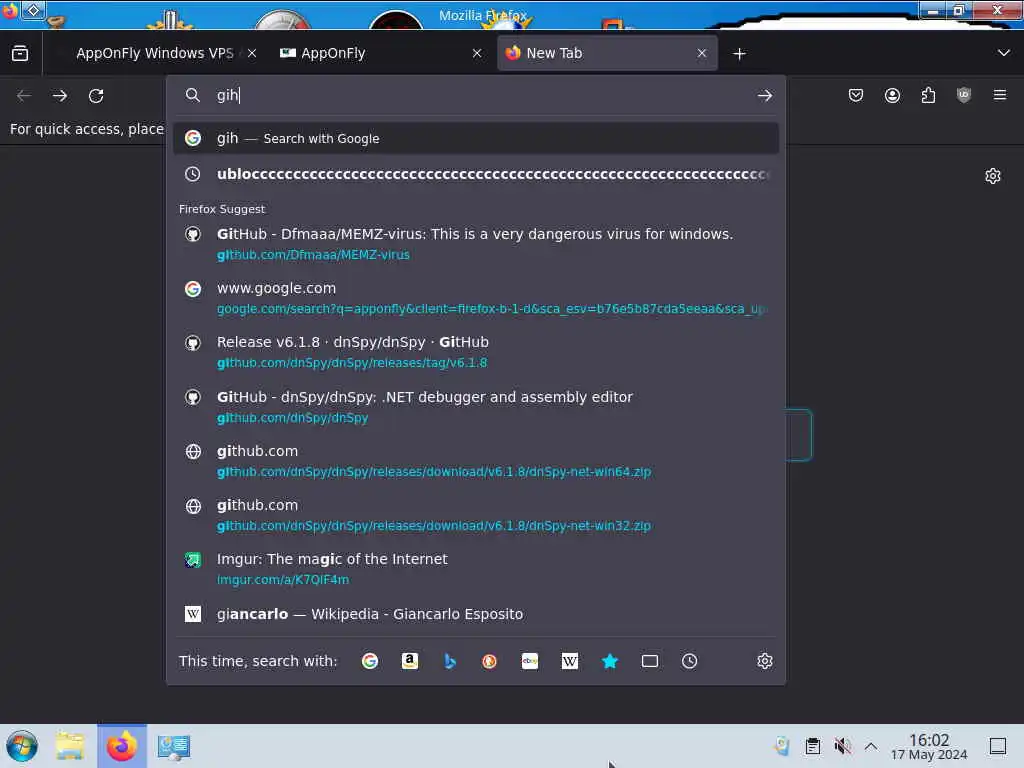
Task: Open dnSpy-net-win64.zip download suggestion
Action: [x=475, y=460]
